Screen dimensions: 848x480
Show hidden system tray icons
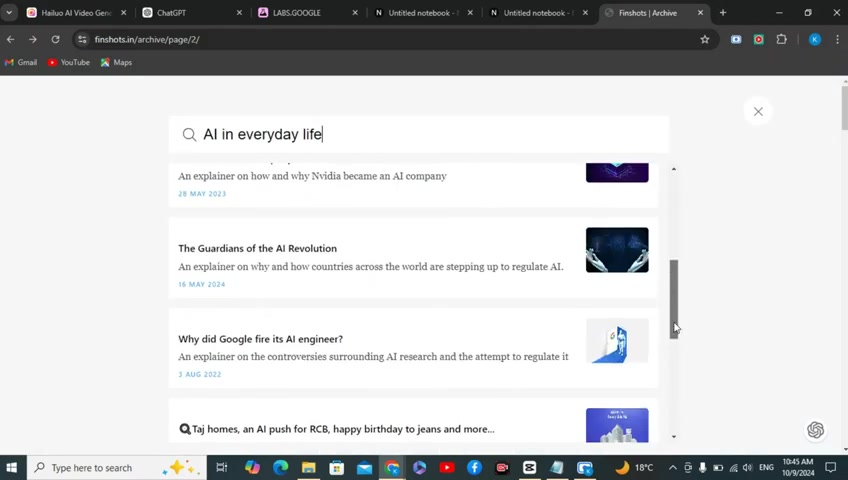click(x=673, y=468)
